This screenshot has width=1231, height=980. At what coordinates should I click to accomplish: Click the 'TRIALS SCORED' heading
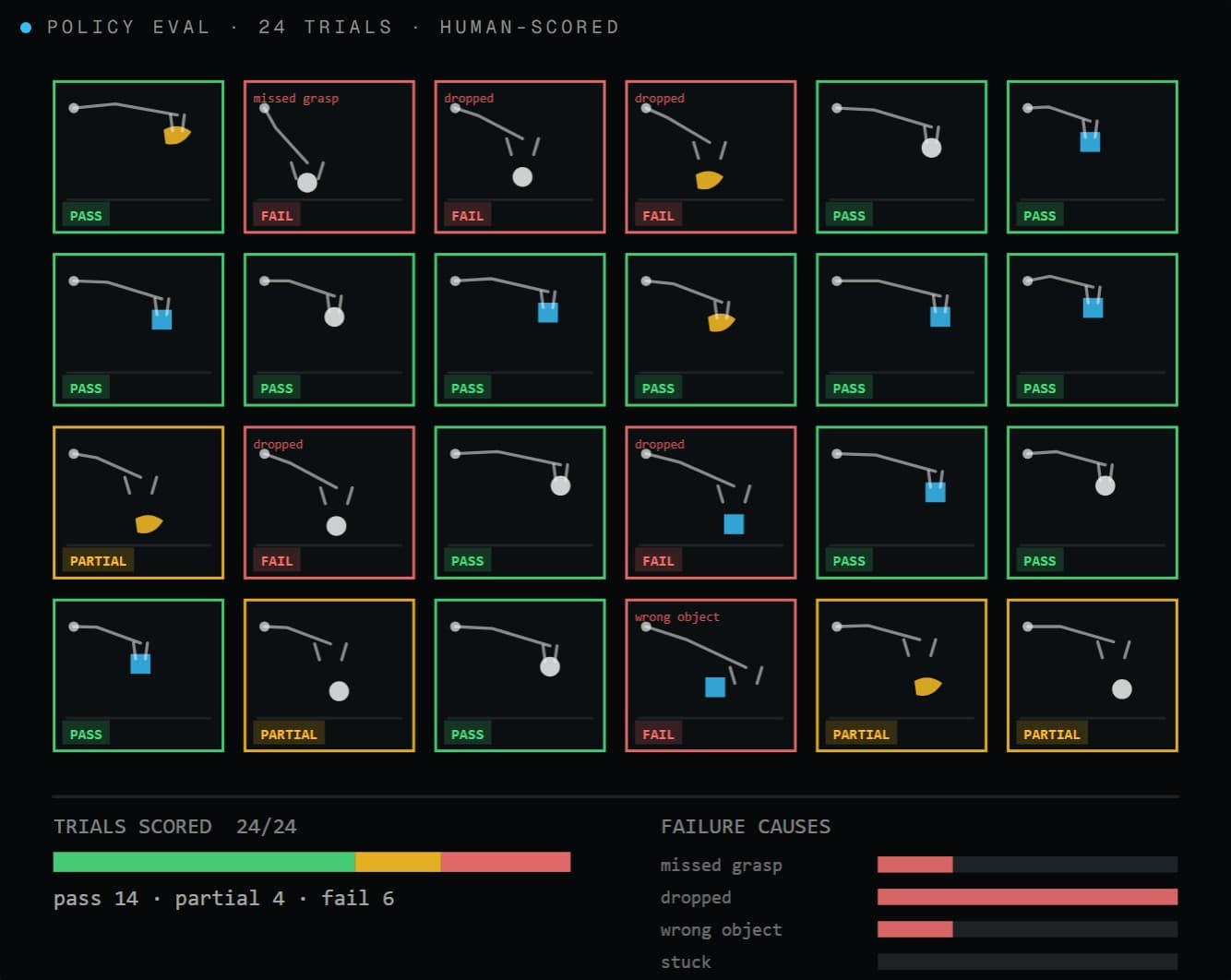point(133,826)
